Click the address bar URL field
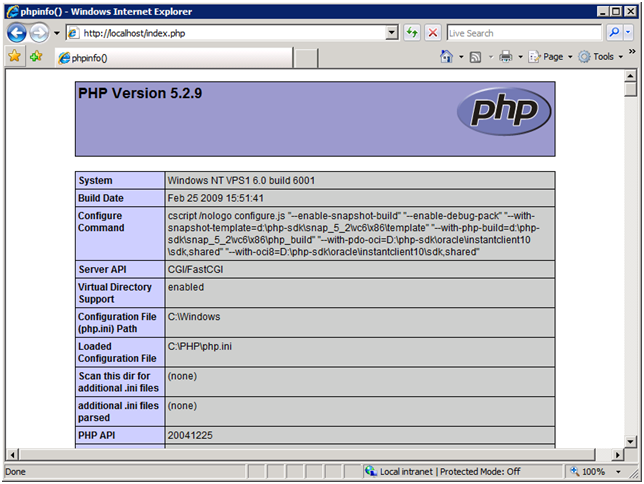The width and height of the screenshot is (644, 484). click(226, 33)
